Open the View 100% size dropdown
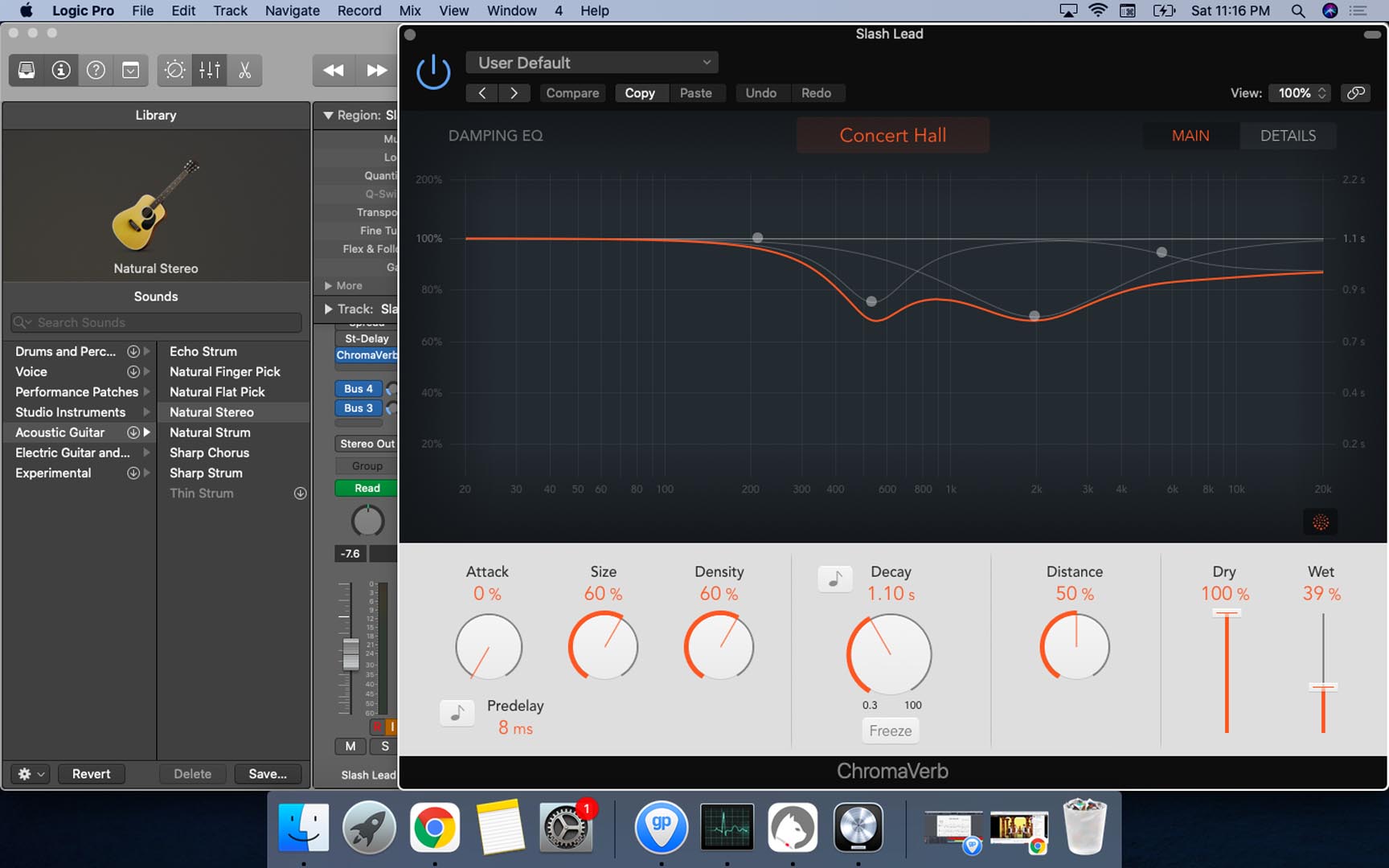Screen dimensions: 1389x868 [x=1300, y=93]
